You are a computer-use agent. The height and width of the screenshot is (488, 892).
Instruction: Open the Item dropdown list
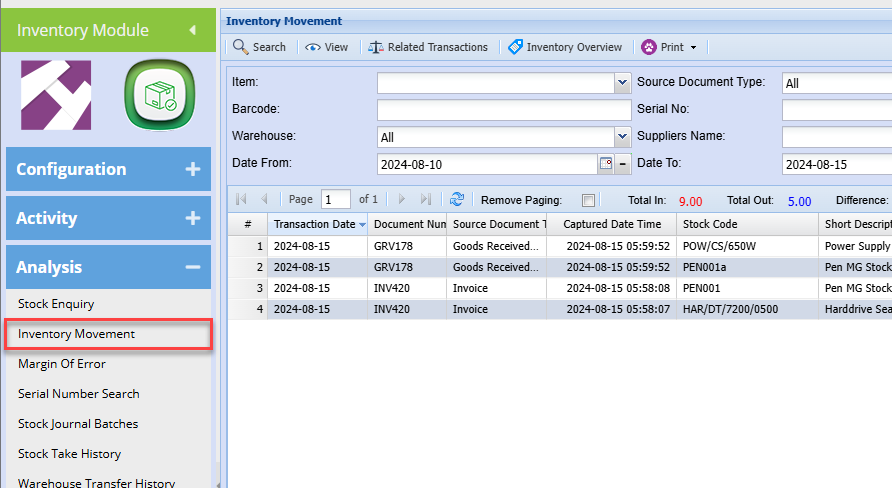(622, 83)
